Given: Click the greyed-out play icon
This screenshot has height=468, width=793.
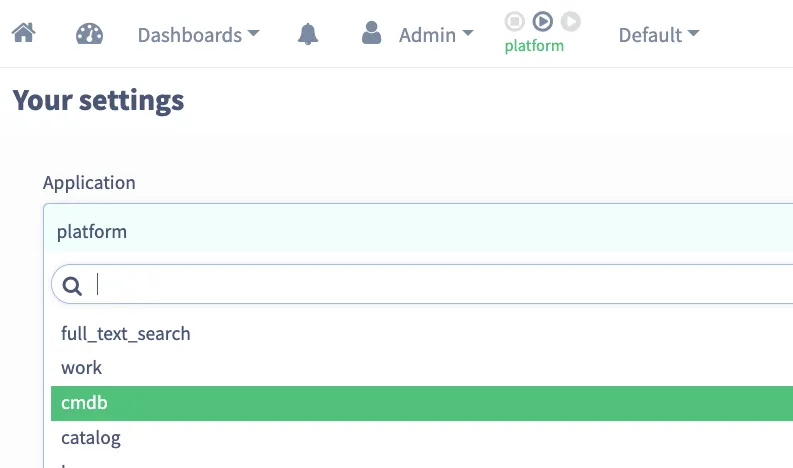Looking at the screenshot, I should pyautogui.click(x=571, y=21).
